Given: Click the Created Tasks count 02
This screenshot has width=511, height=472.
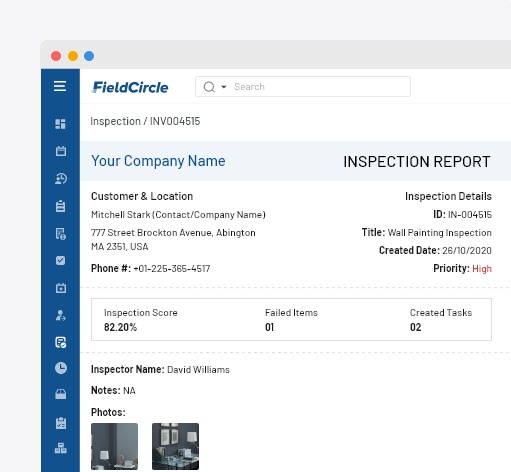Looking at the screenshot, I should pyautogui.click(x=415, y=327).
